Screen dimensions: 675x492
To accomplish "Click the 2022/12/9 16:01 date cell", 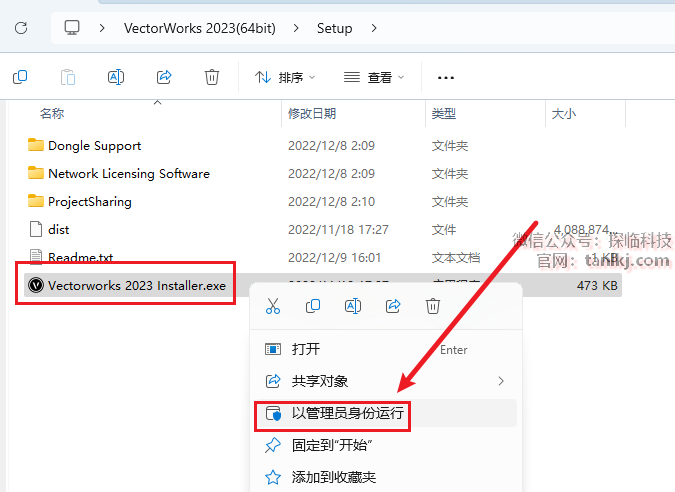I will [335, 257].
